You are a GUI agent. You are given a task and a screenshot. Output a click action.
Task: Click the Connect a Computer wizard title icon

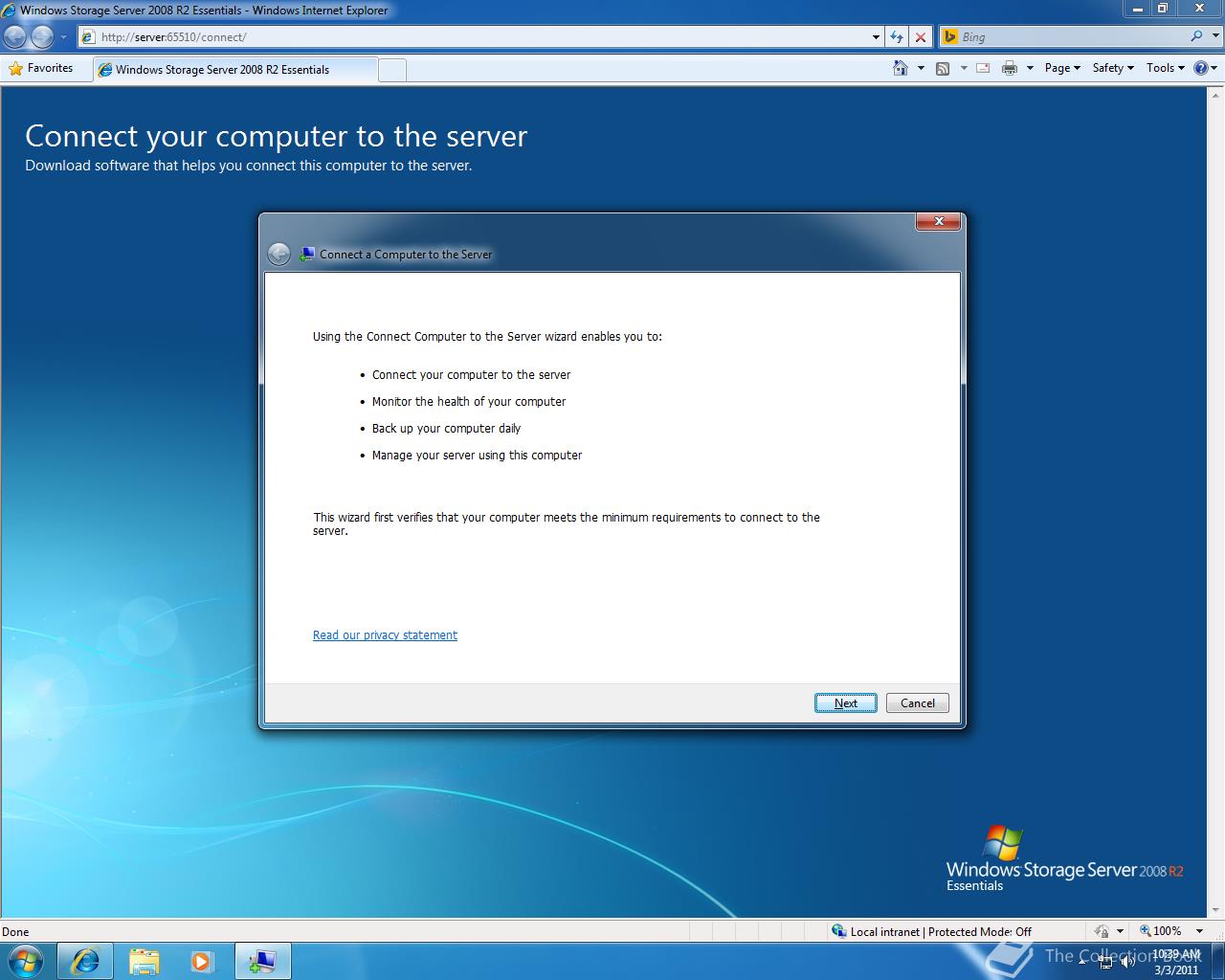point(306,255)
